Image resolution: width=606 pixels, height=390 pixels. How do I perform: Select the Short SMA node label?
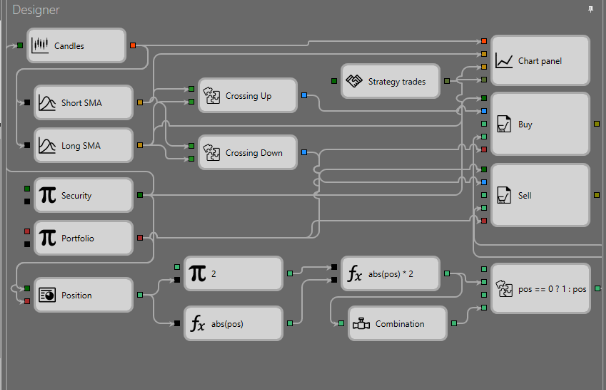[82, 103]
